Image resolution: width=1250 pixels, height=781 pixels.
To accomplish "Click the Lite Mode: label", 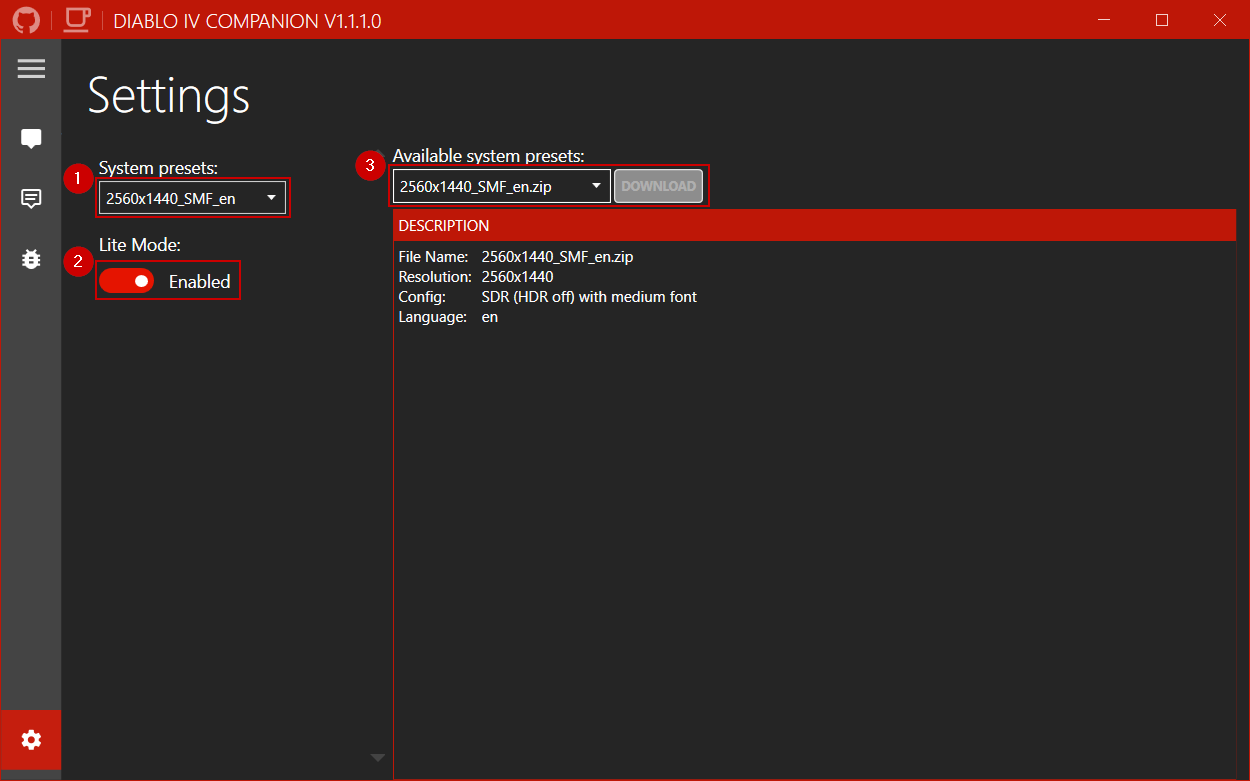I will (x=139, y=245).
